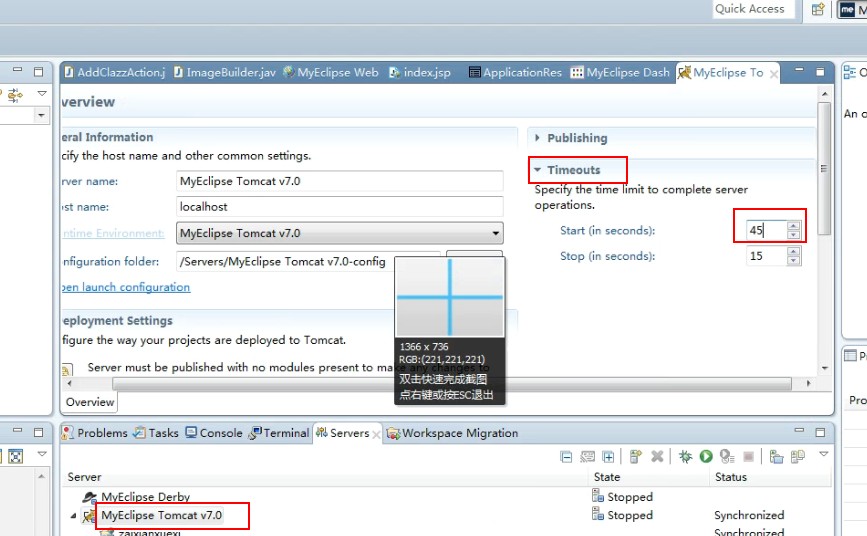The width and height of the screenshot is (867, 536).
Task: Click the publish to server icon
Action: pos(776,457)
